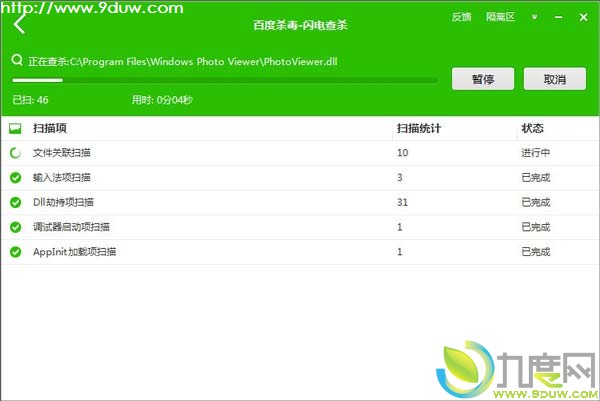Select the Dll劫持项扫描 row text

(64, 202)
